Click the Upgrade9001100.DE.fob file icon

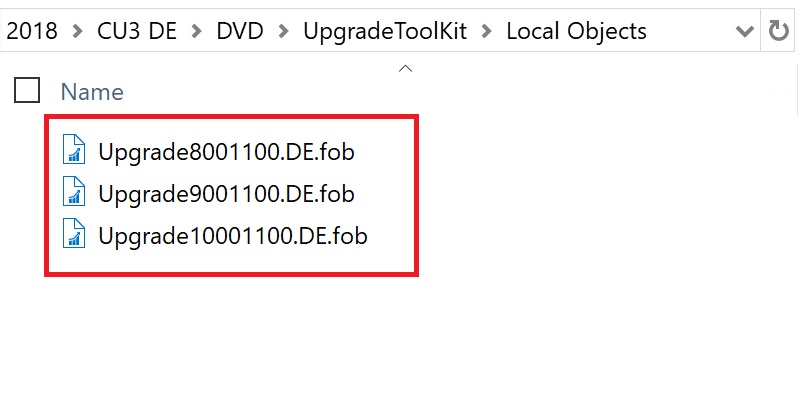point(74,194)
